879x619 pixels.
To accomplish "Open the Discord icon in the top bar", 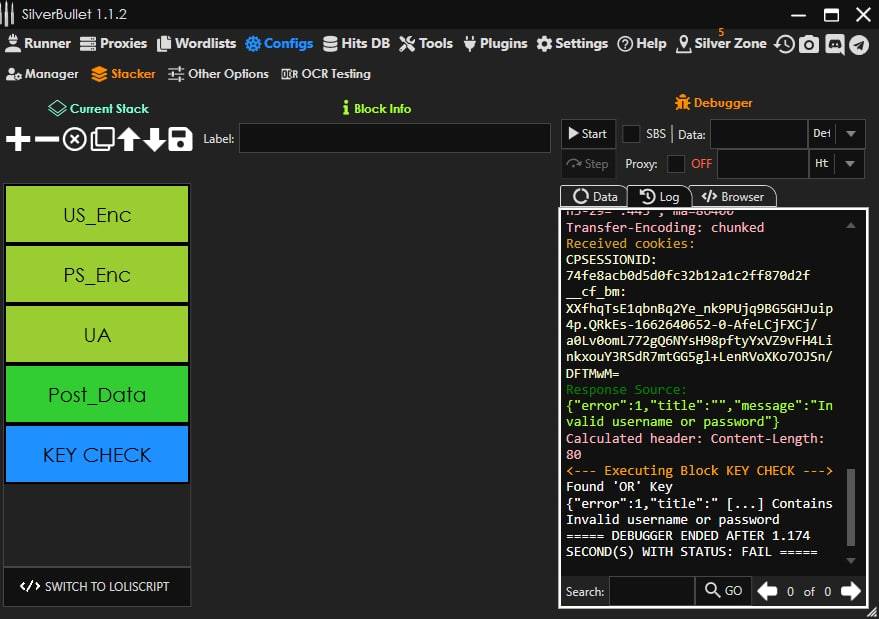I will (x=834, y=44).
